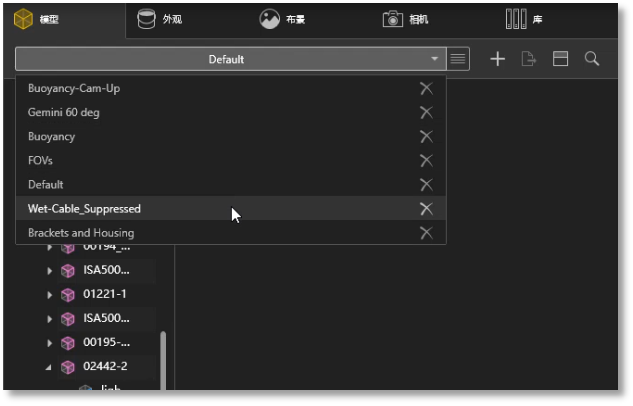The image size is (633, 406).
Task: Remove Brackets and Housing using its X
Action: pyautogui.click(x=426, y=233)
